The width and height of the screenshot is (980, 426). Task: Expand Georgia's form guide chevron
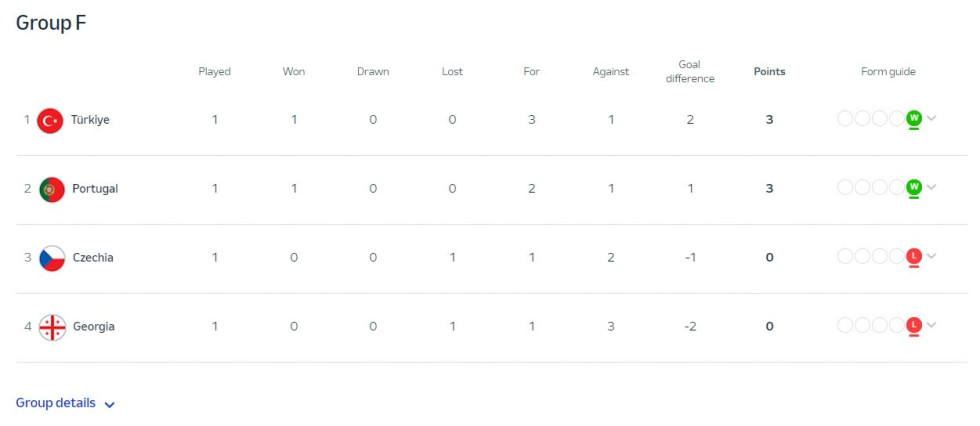[931, 324]
